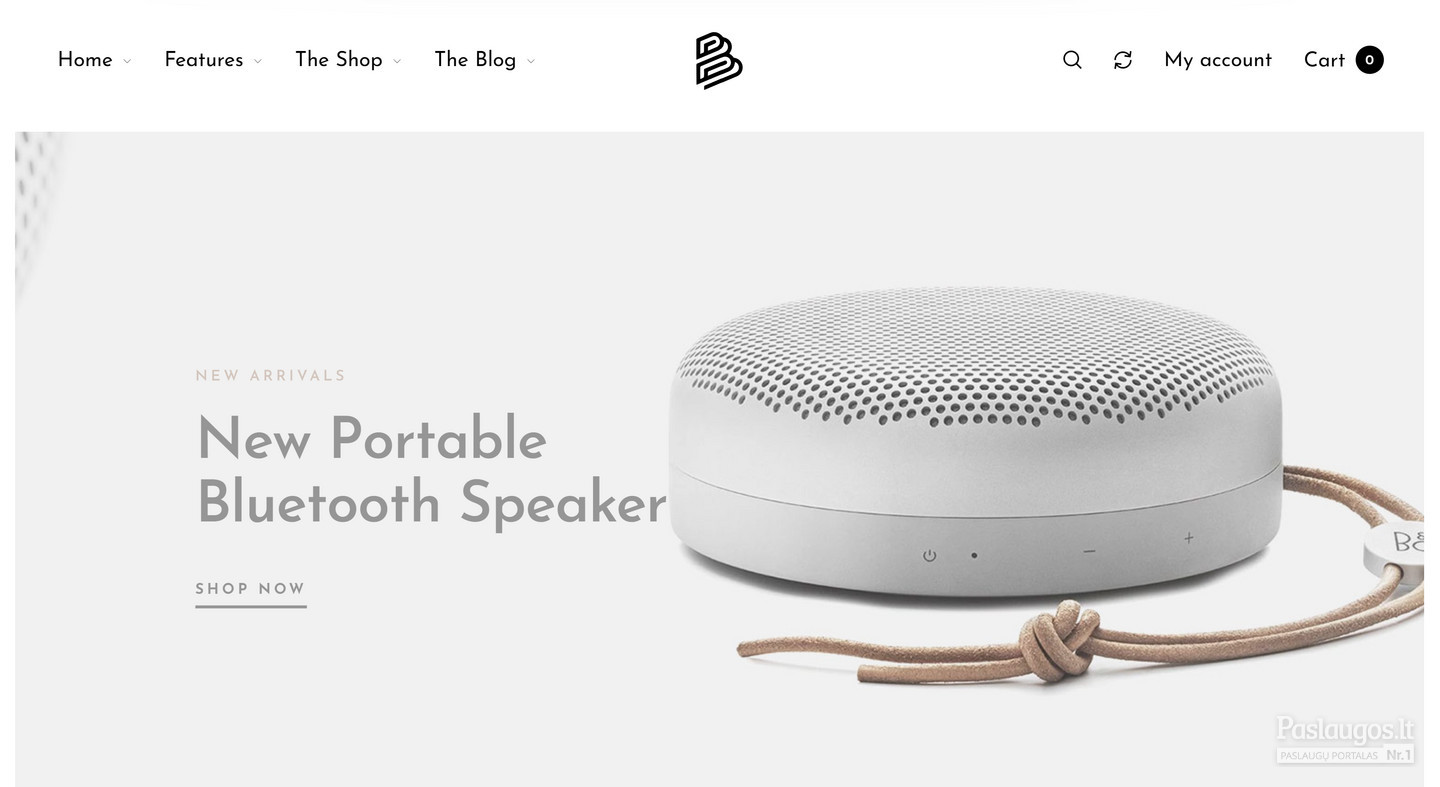
Task: Click the cart item count badge
Action: (1369, 60)
